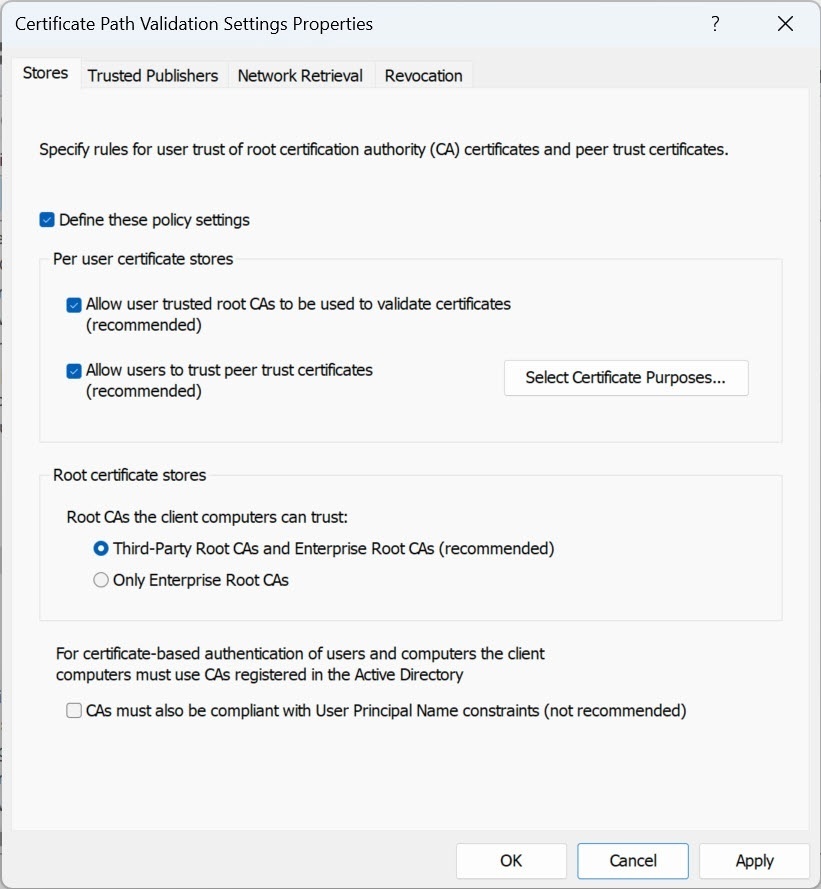
Task: Enable User Principal Name constraints compliance checkbox
Action: tap(74, 712)
